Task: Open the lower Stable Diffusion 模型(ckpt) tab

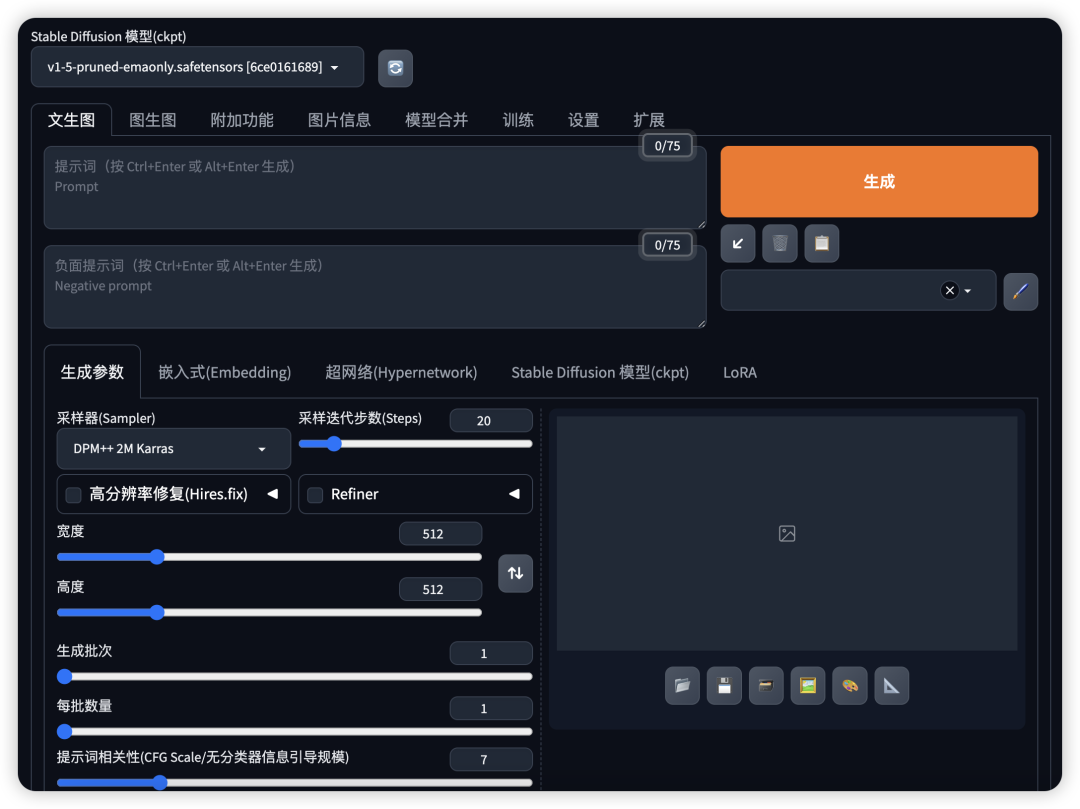Action: coord(600,372)
